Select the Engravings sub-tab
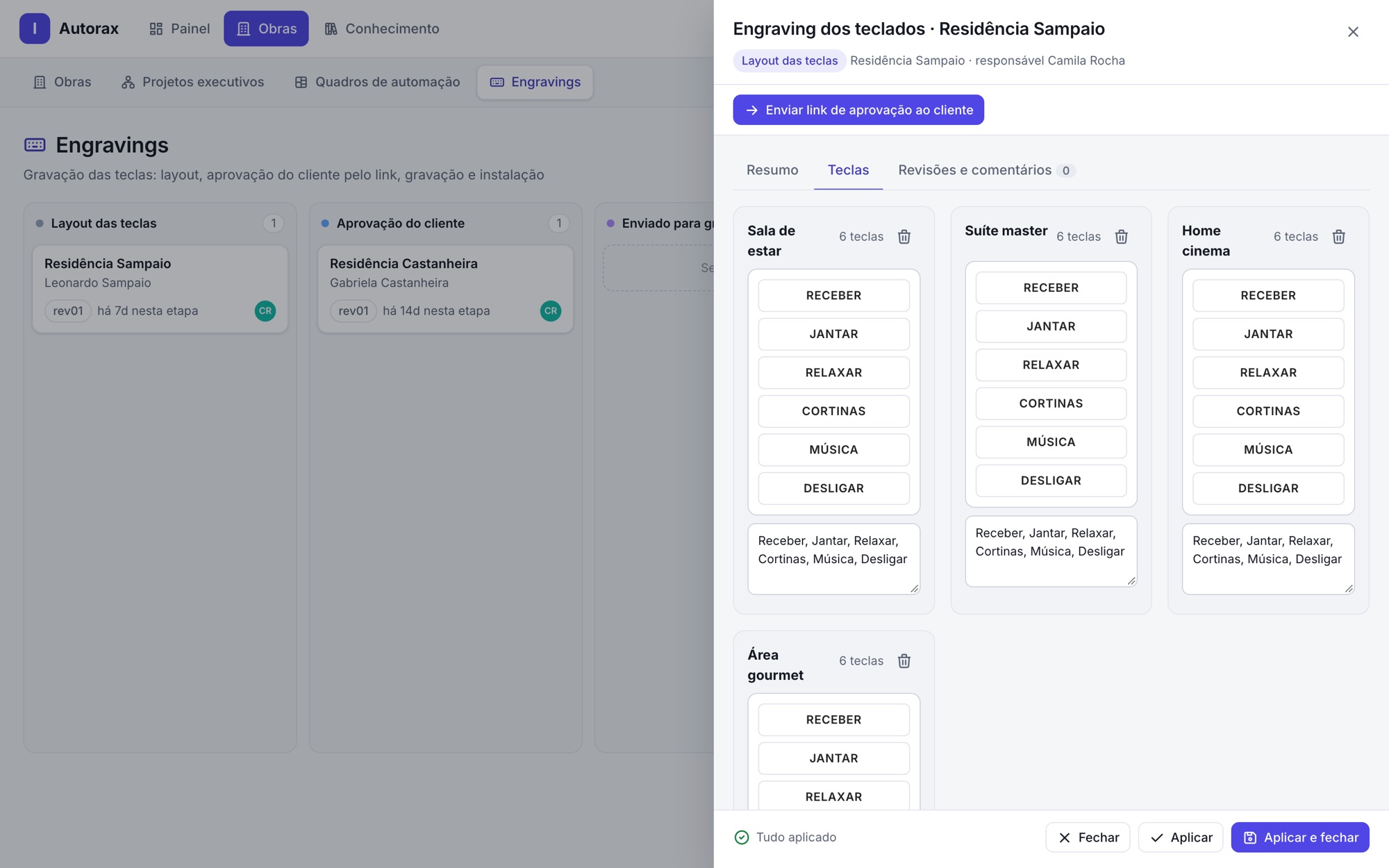 point(535,82)
